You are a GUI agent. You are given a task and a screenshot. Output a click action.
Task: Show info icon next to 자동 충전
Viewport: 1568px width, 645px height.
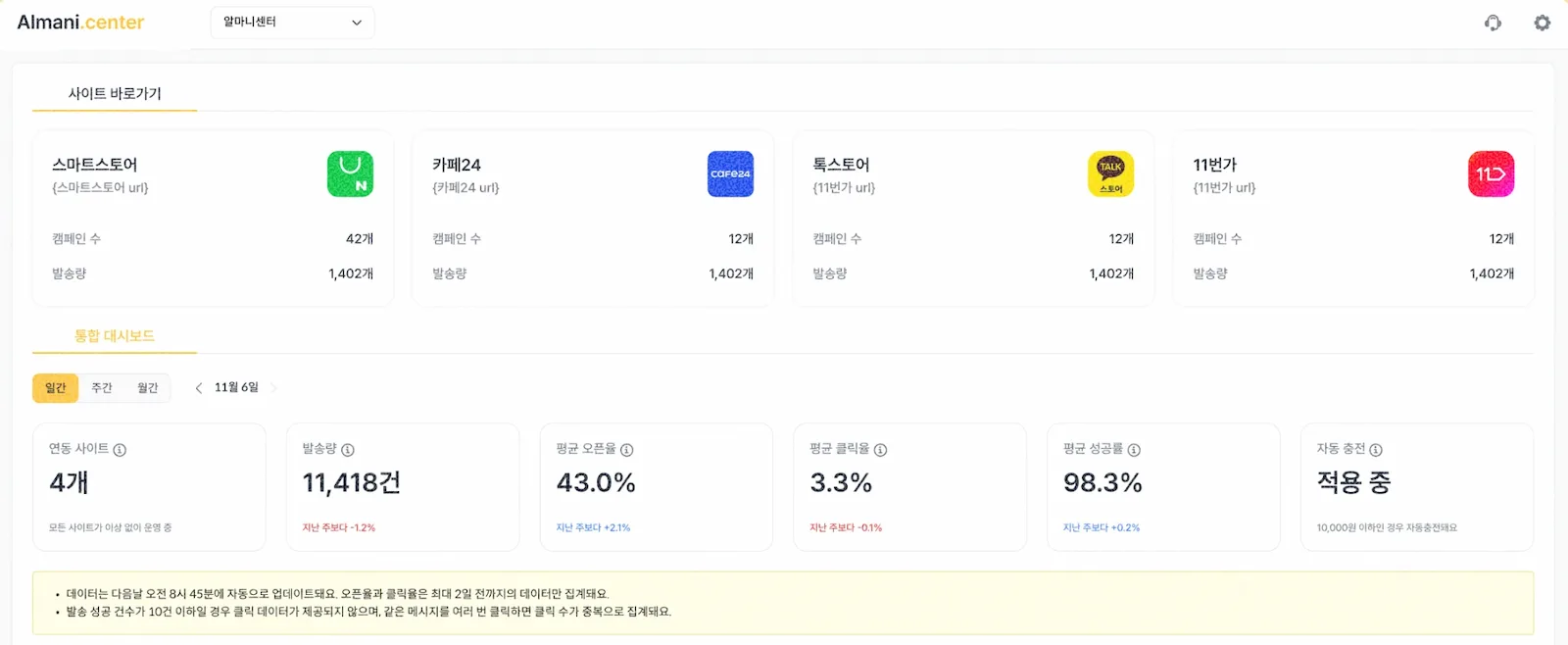[1376, 450]
